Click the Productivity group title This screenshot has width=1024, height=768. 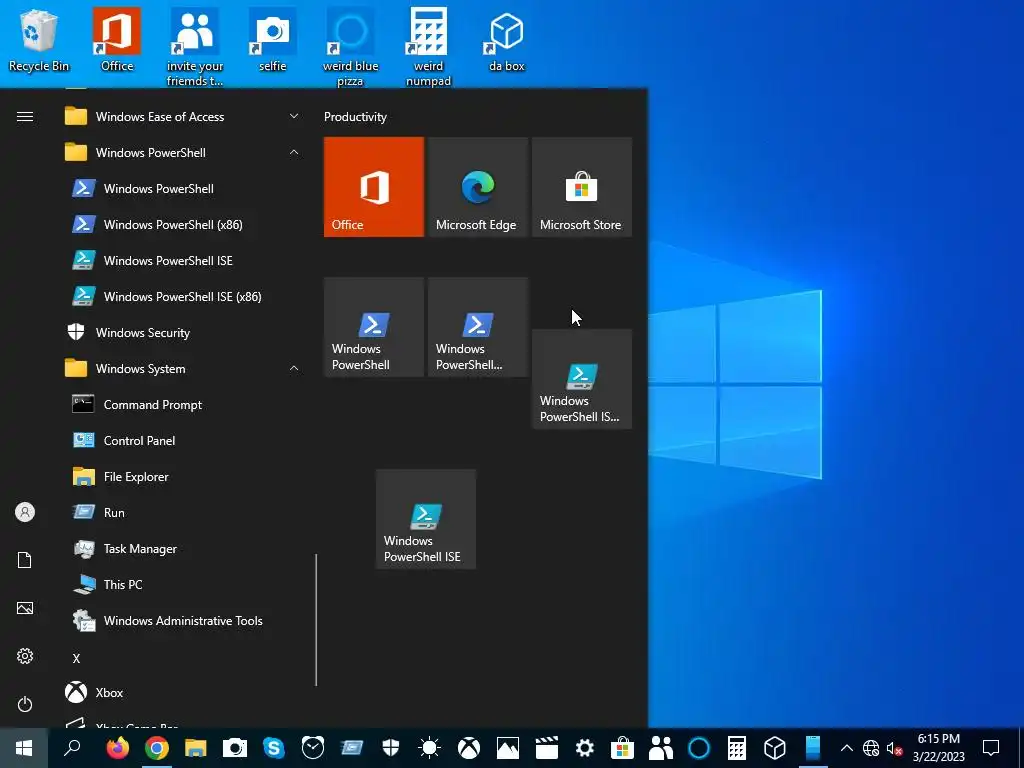click(x=355, y=117)
